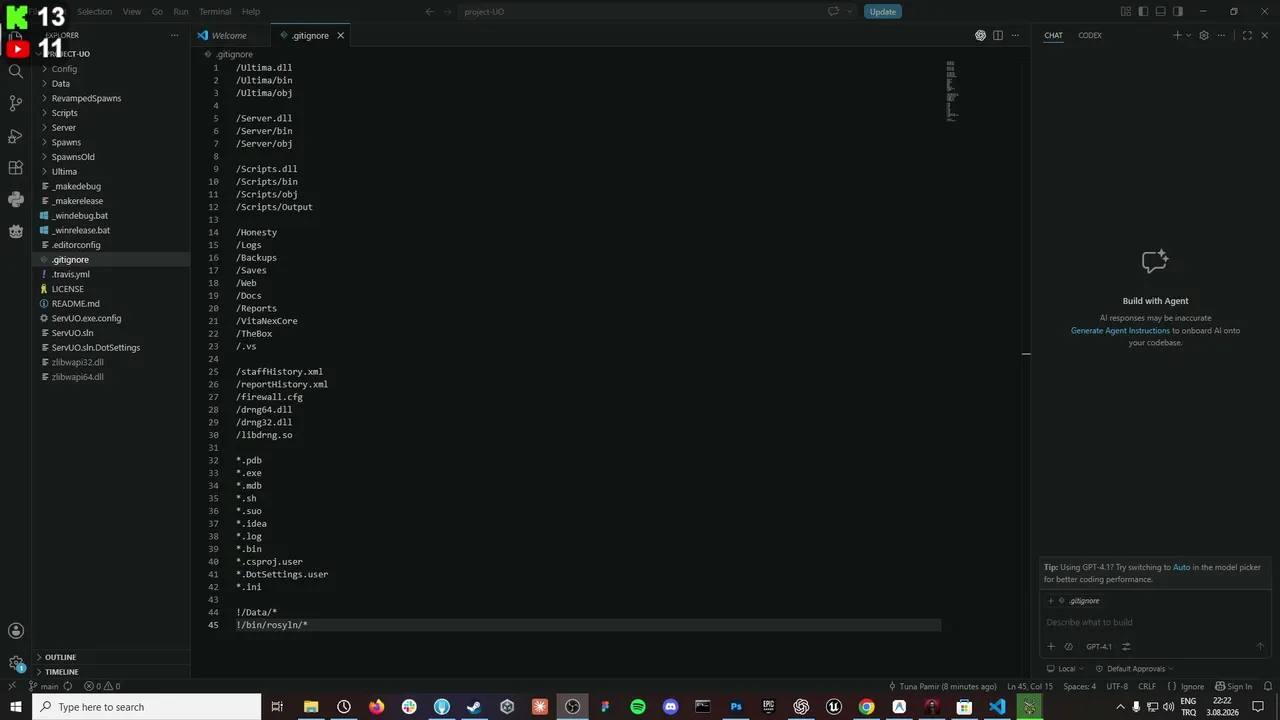Open the Search view in activity bar
Viewport: 1280px width, 720px height.
[15, 71]
